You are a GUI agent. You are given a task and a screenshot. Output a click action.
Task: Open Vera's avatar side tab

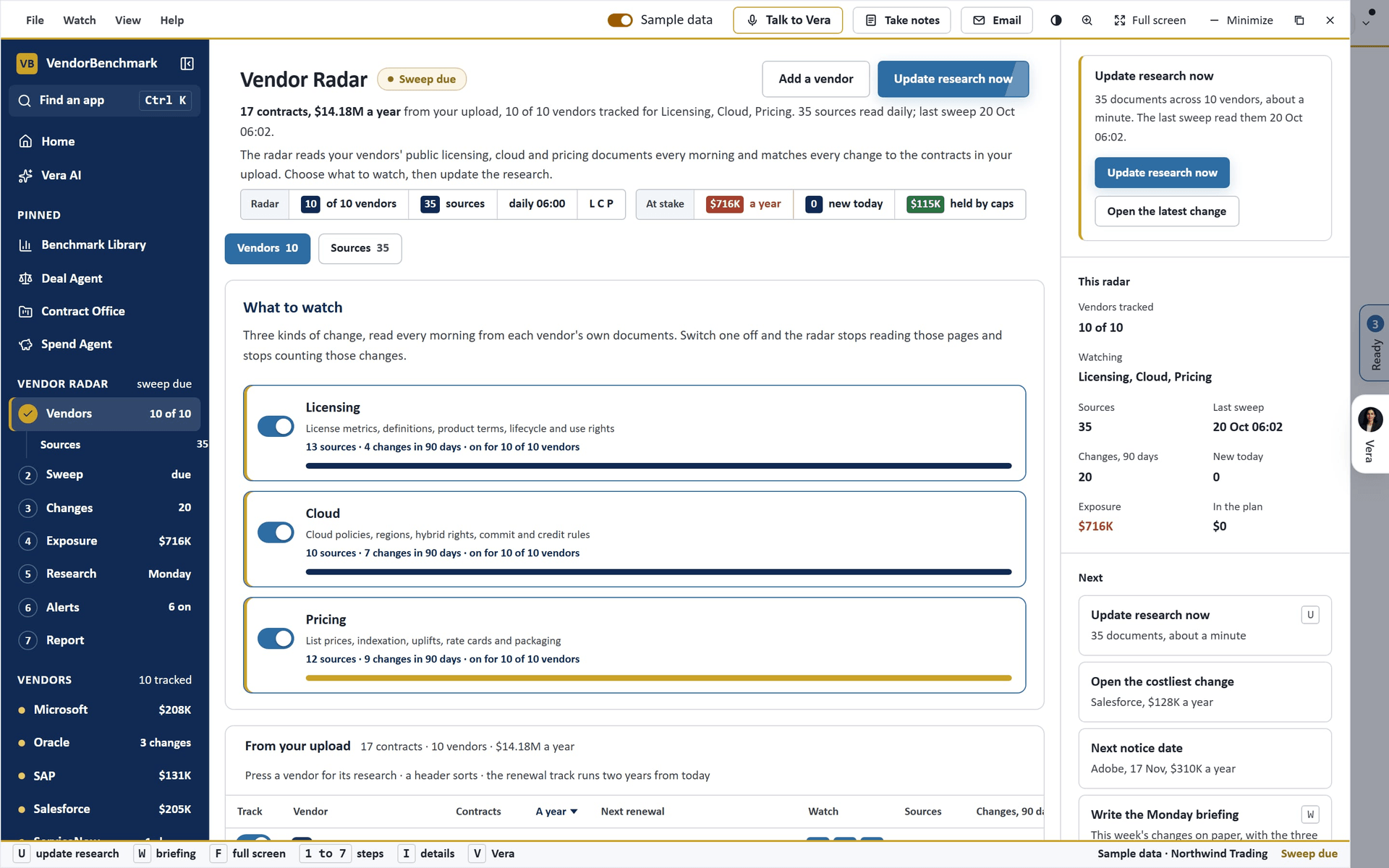(1370, 434)
